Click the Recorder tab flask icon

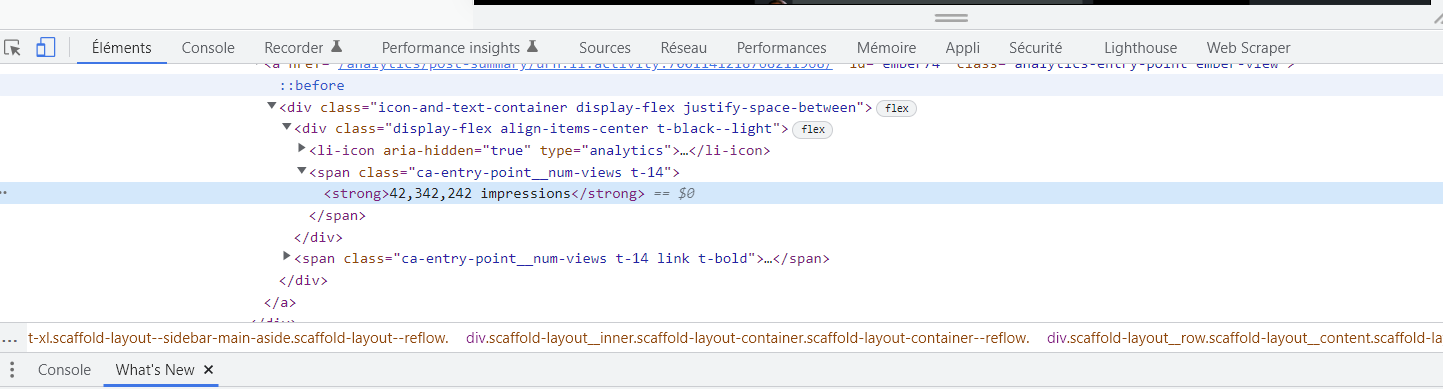point(337,47)
